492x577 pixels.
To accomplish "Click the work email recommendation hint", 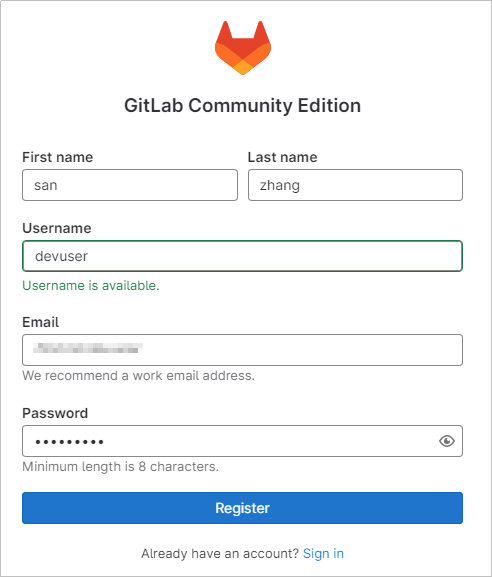I will click(139, 376).
